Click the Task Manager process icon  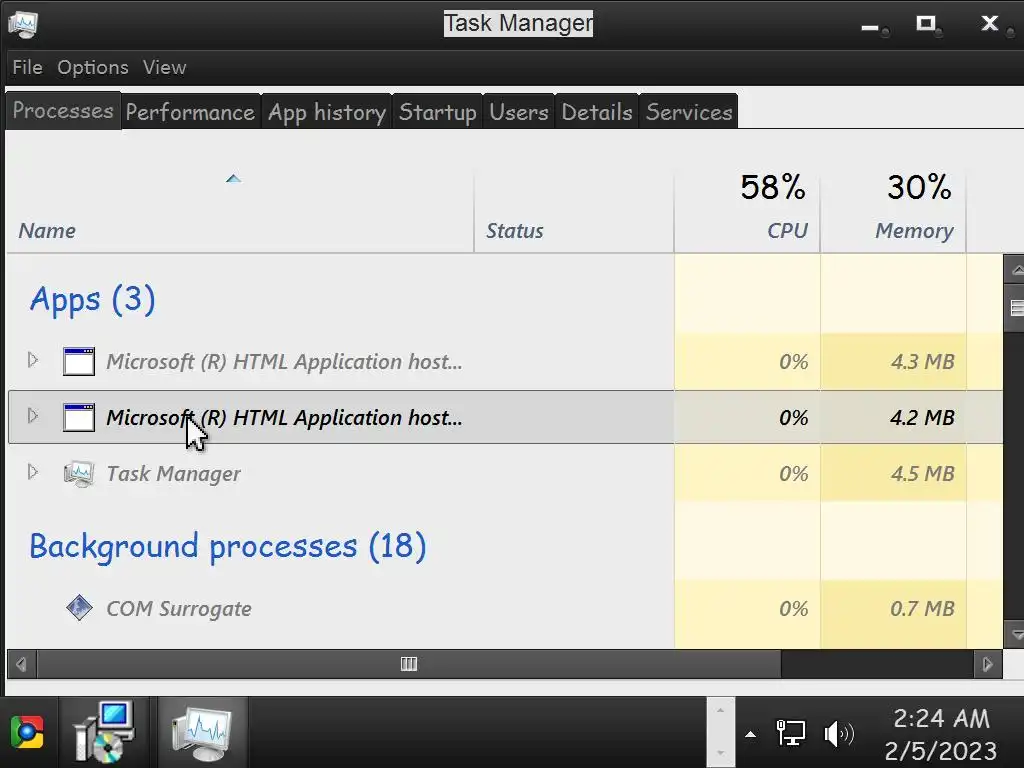click(79, 473)
